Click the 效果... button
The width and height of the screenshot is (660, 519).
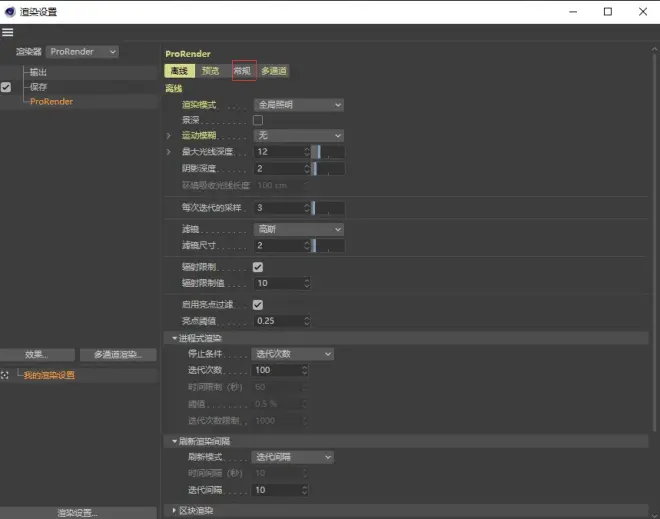37,354
